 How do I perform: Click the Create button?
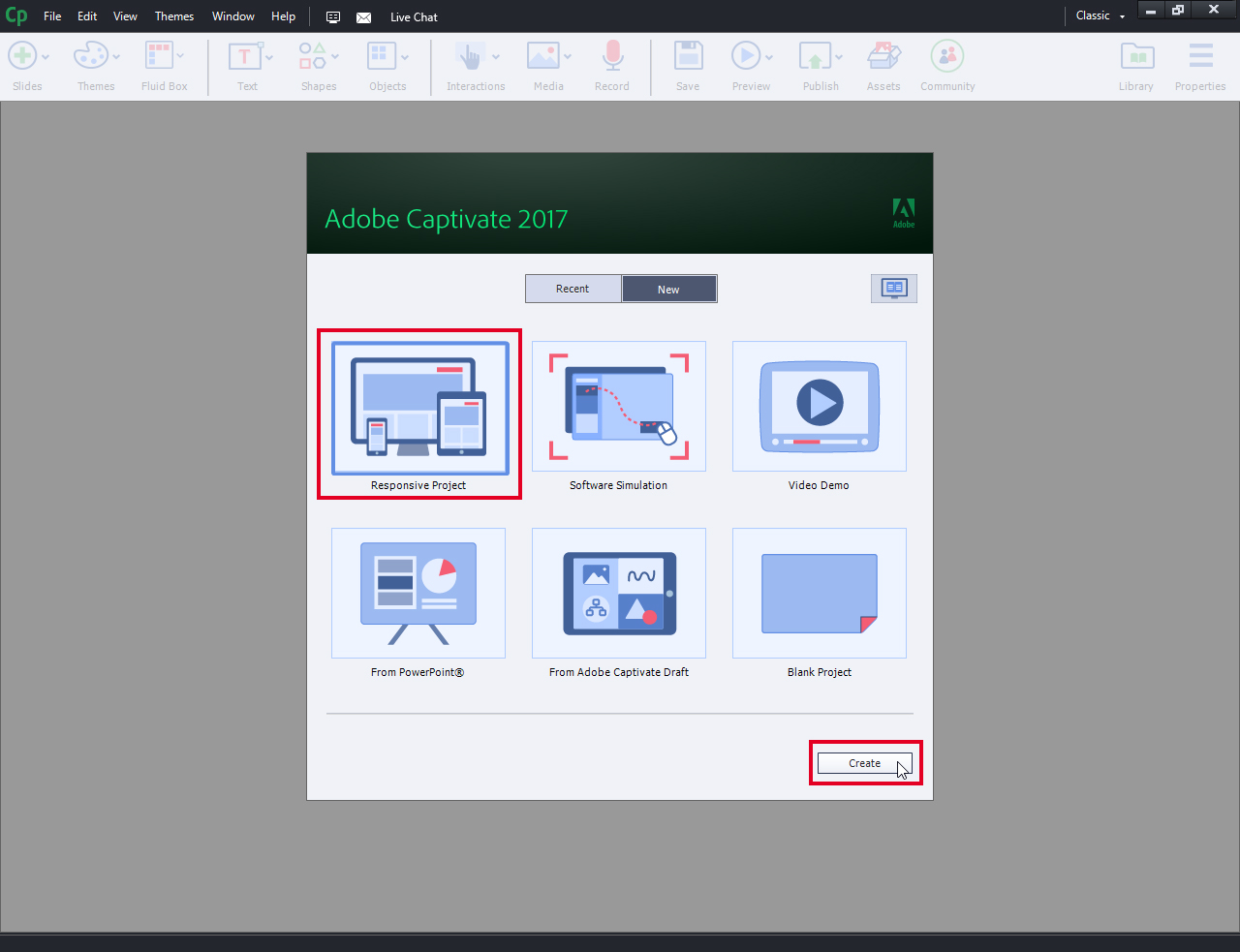pos(864,763)
